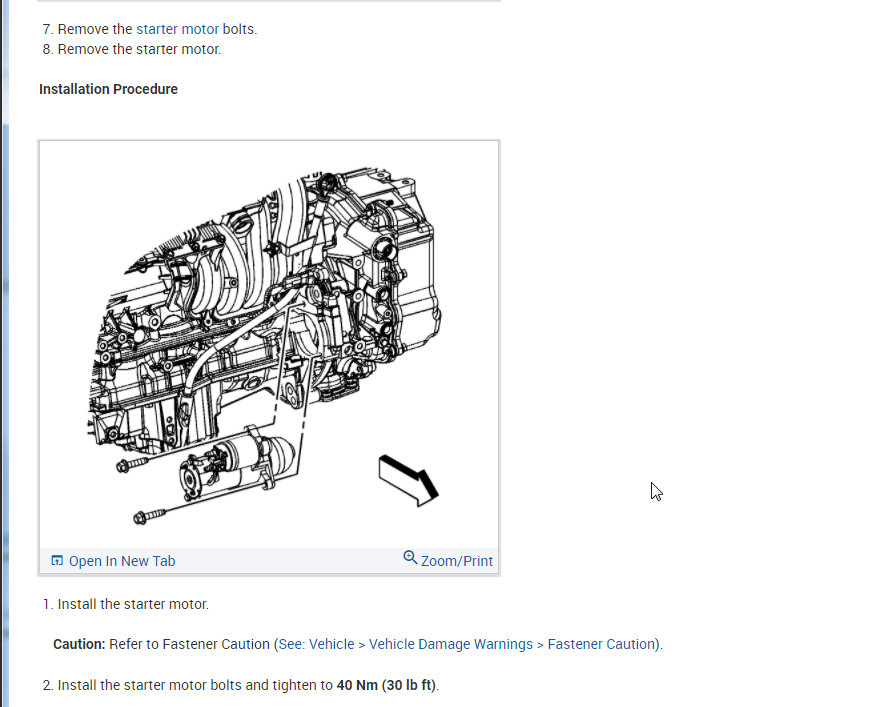This screenshot has height=707, width=880.
Task: Click the Open In New Tab link
Action: [x=122, y=561]
